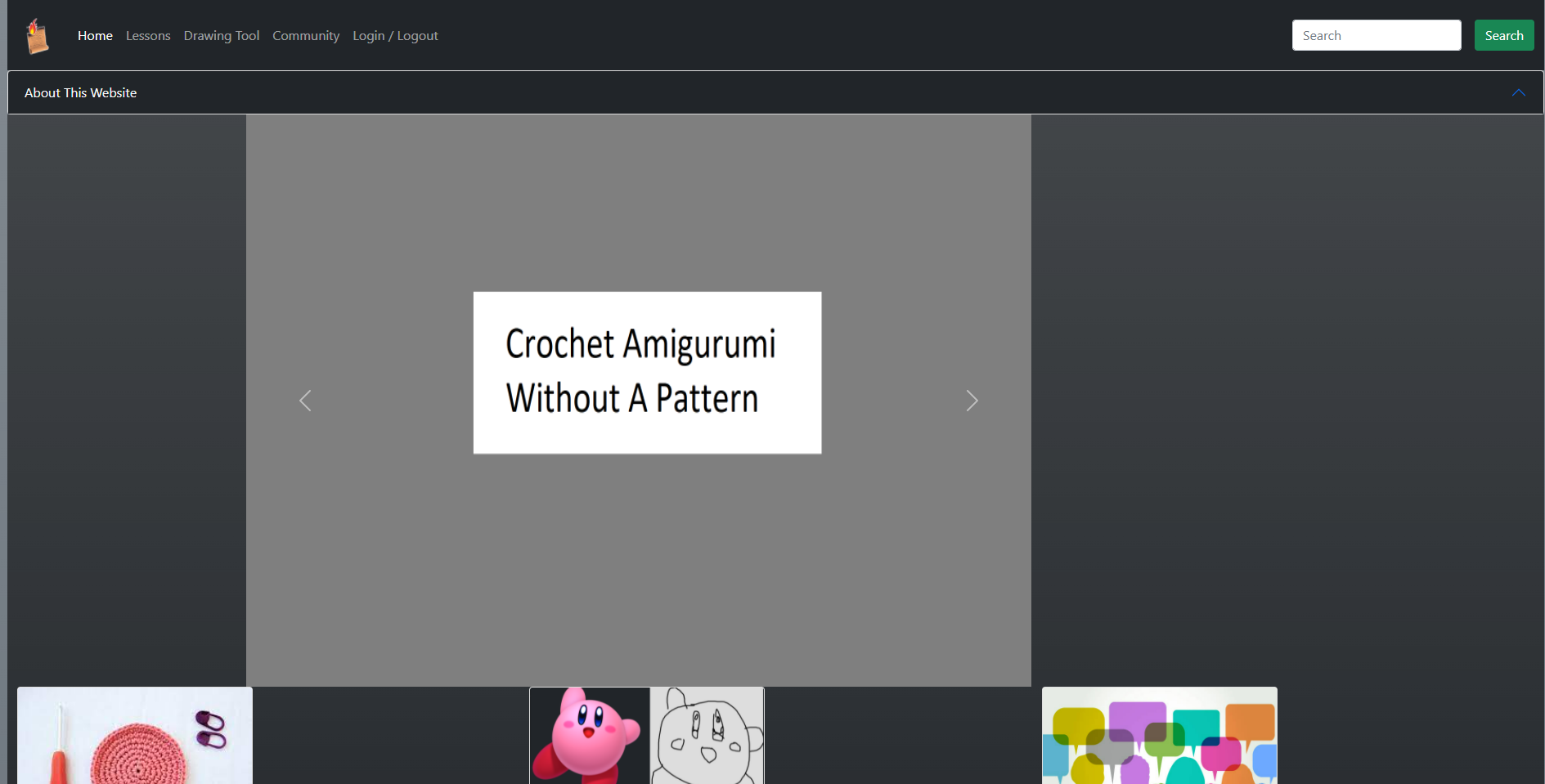Collapse About This Website chevron icon
Screen dimensions: 1545x784
click(1519, 92)
